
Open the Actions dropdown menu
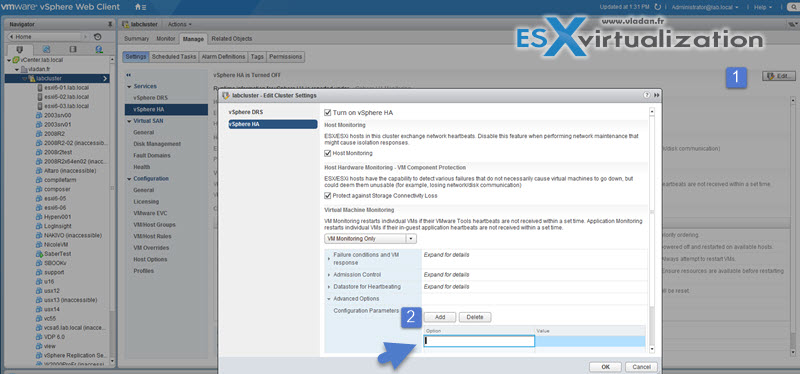180,24
